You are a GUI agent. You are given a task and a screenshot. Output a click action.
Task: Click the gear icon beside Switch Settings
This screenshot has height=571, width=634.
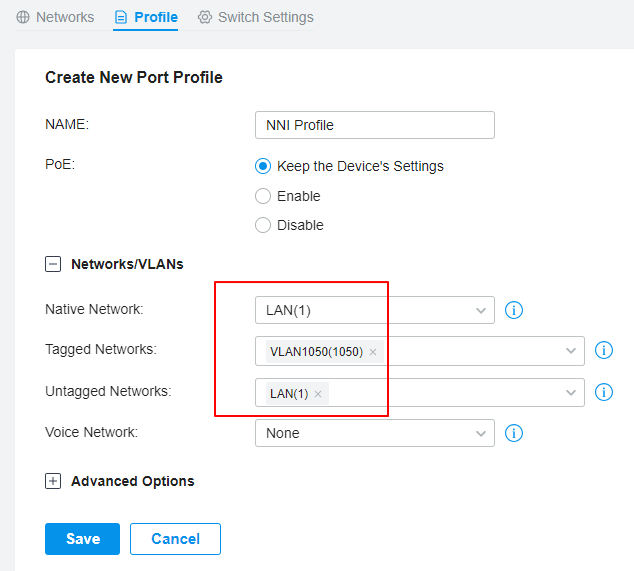[205, 17]
